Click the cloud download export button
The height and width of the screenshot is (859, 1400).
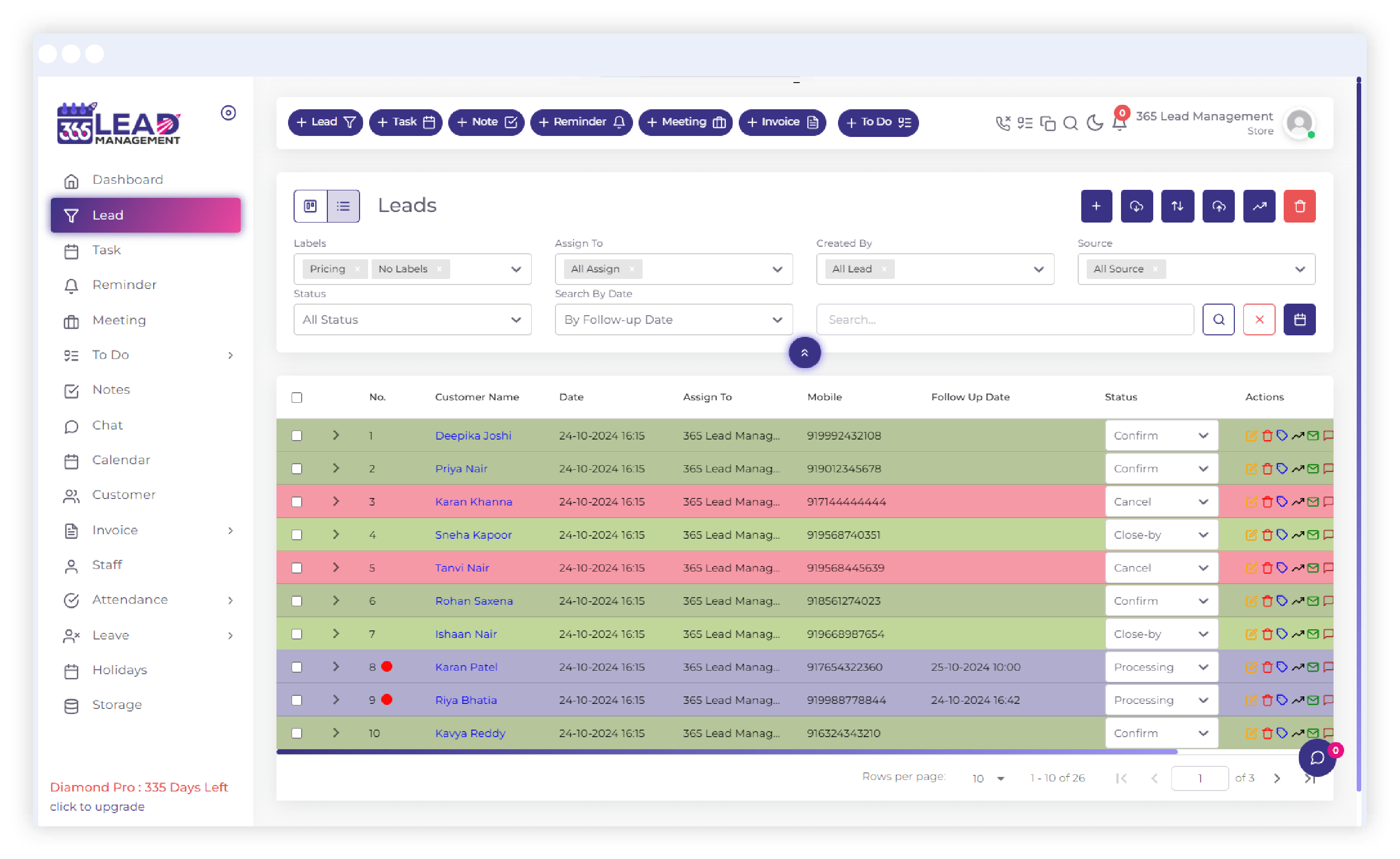1136,205
